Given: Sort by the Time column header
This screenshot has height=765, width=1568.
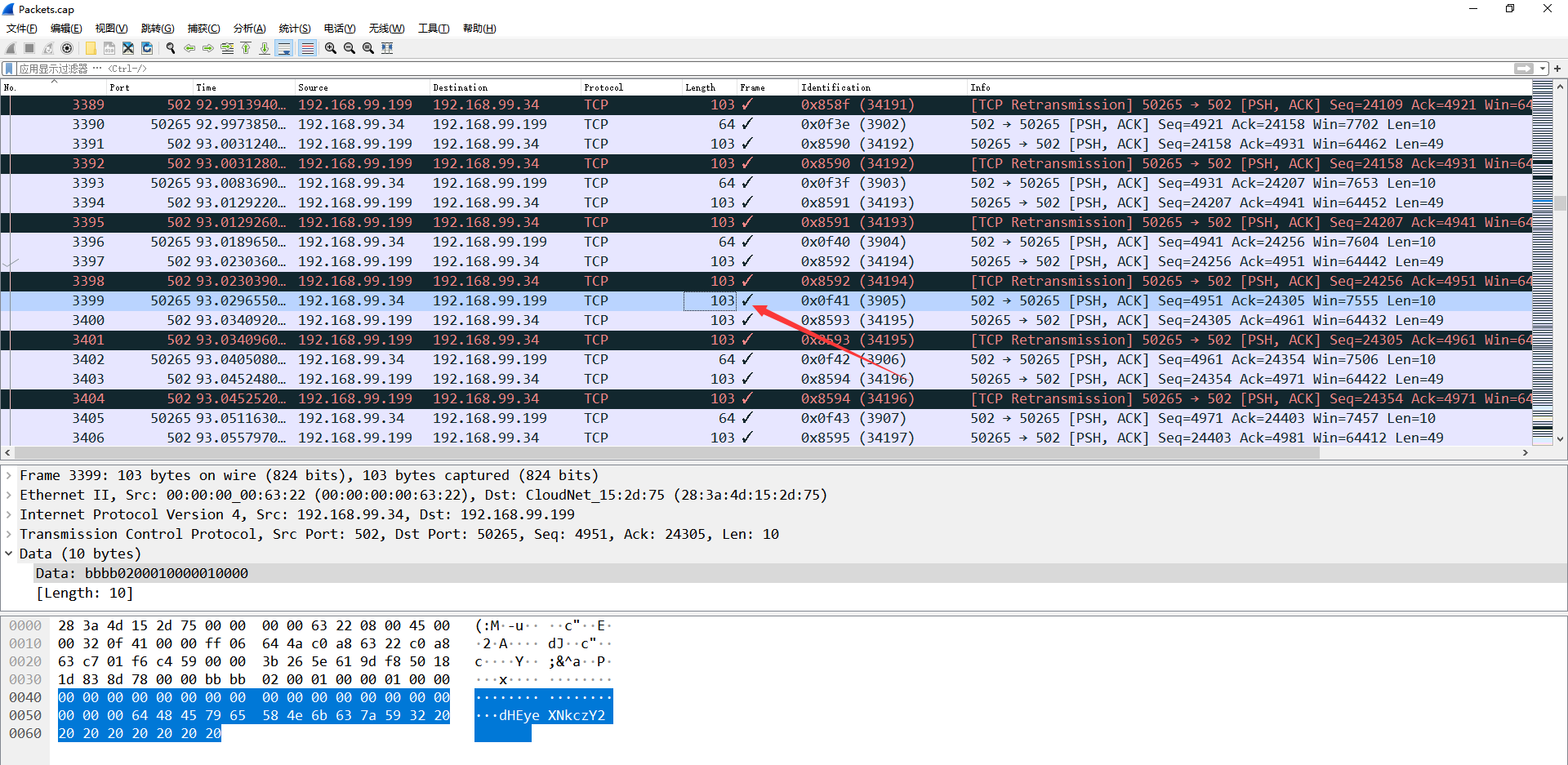Looking at the screenshot, I should coord(244,87).
